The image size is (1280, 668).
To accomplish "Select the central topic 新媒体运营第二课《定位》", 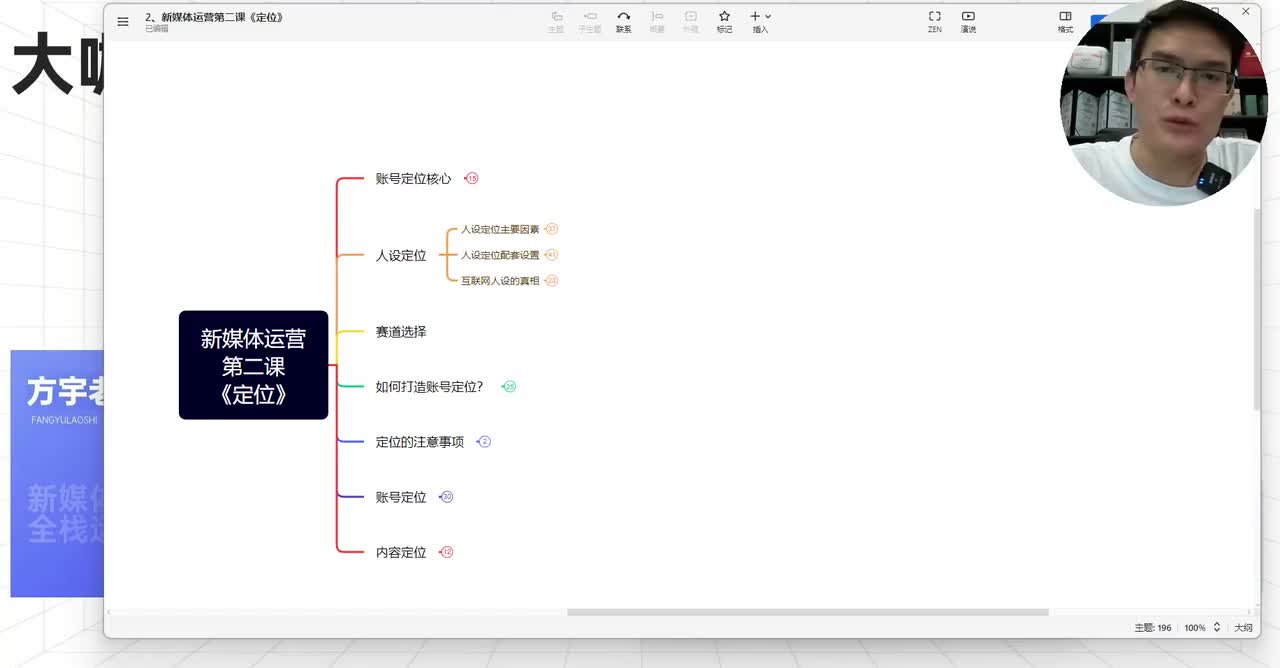I will tap(253, 365).
